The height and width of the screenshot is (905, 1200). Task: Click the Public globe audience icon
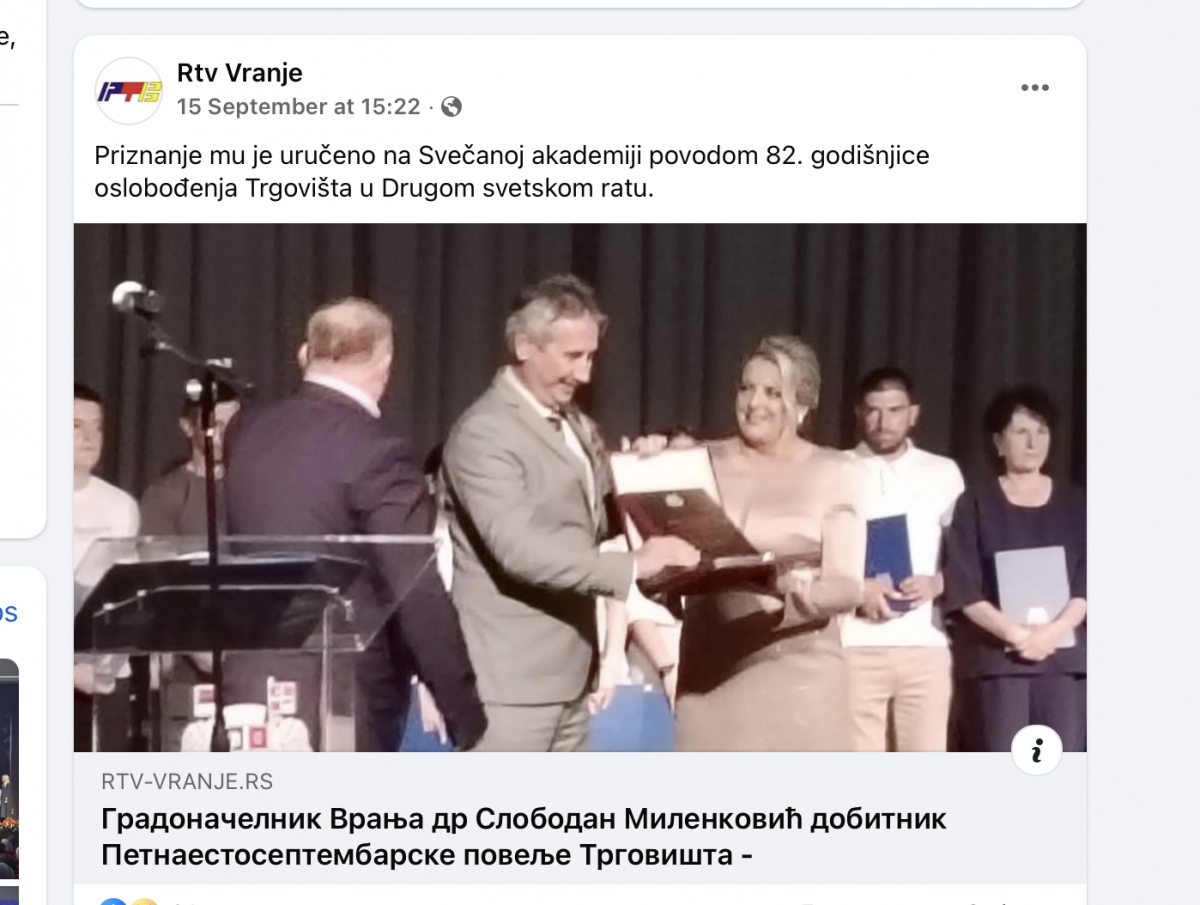click(452, 106)
